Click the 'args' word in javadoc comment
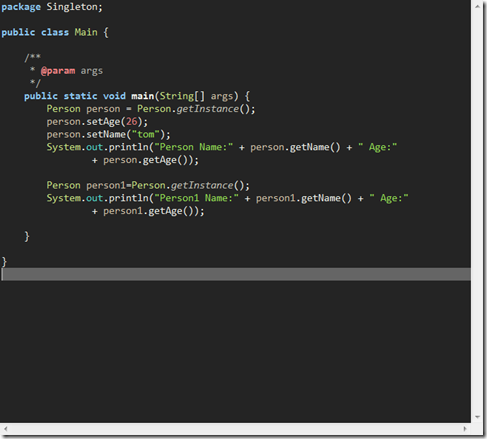Image resolution: width=487 pixels, height=439 pixels. click(92, 71)
